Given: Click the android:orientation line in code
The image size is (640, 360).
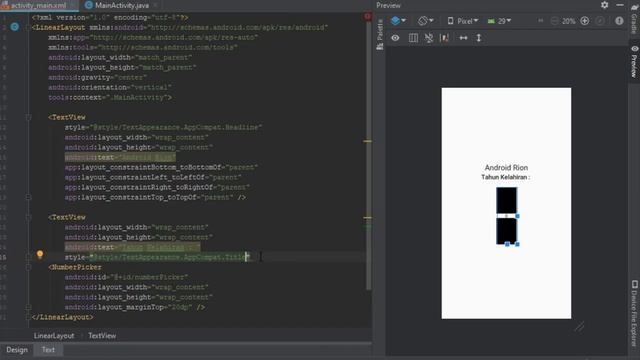Looking at the screenshot, I should [x=110, y=87].
